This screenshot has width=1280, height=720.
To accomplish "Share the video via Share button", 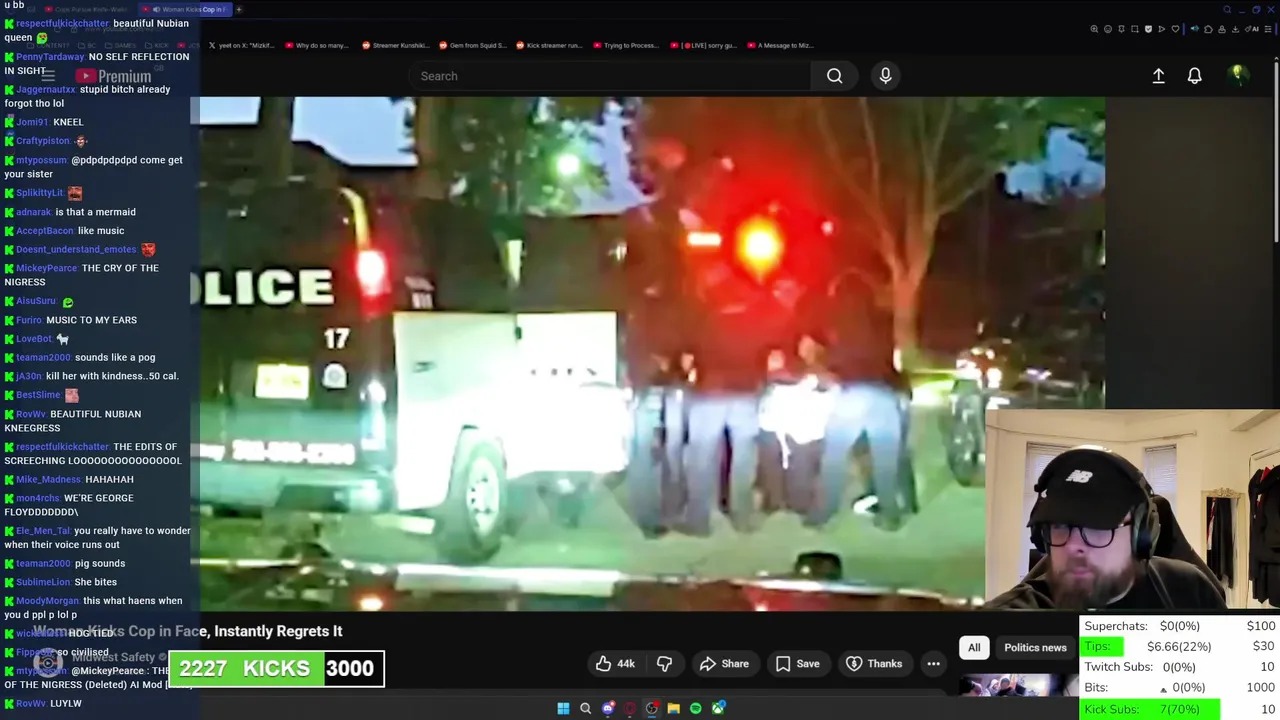I will [x=724, y=663].
